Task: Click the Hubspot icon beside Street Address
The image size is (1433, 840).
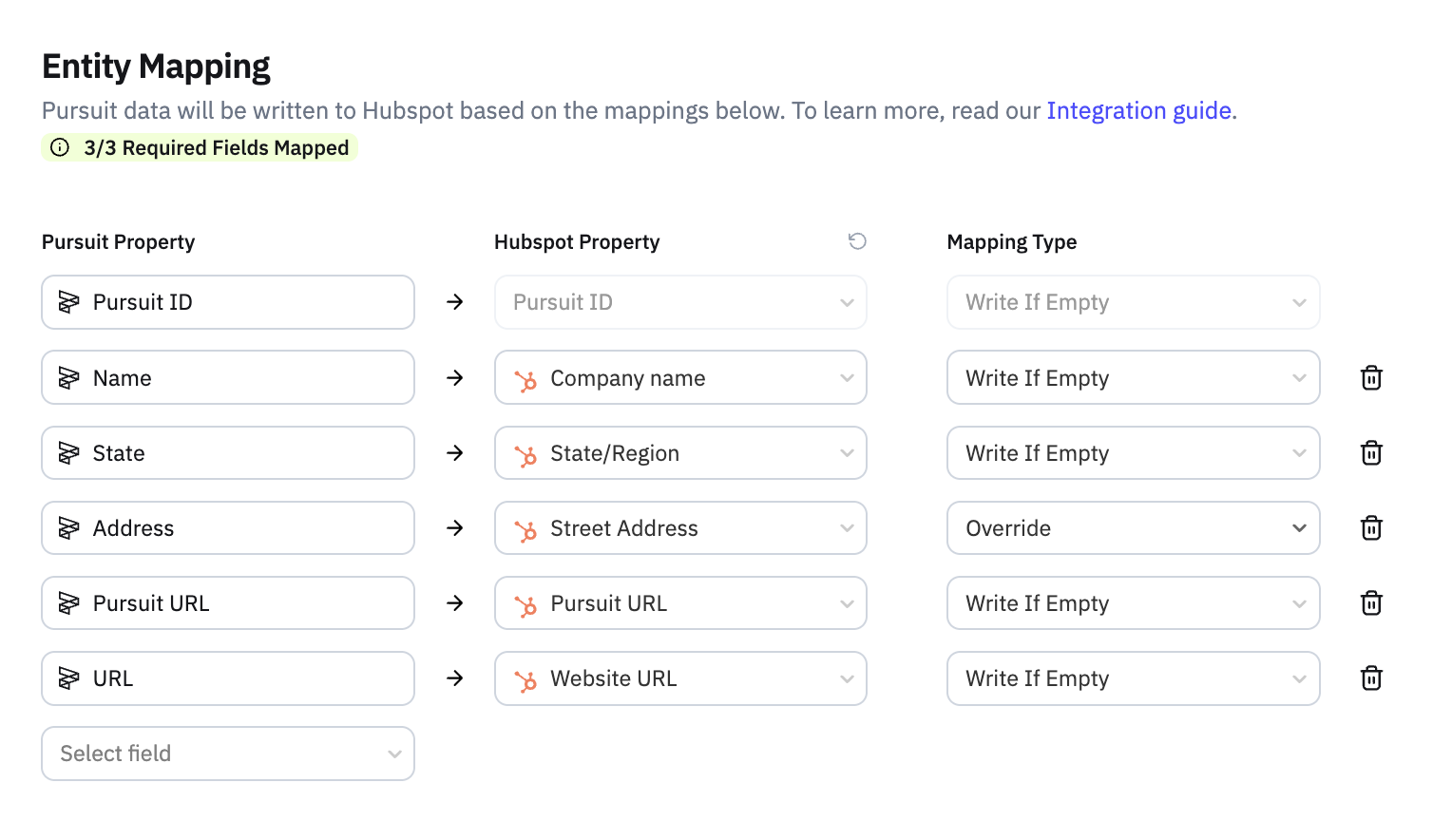Action: pos(525,530)
